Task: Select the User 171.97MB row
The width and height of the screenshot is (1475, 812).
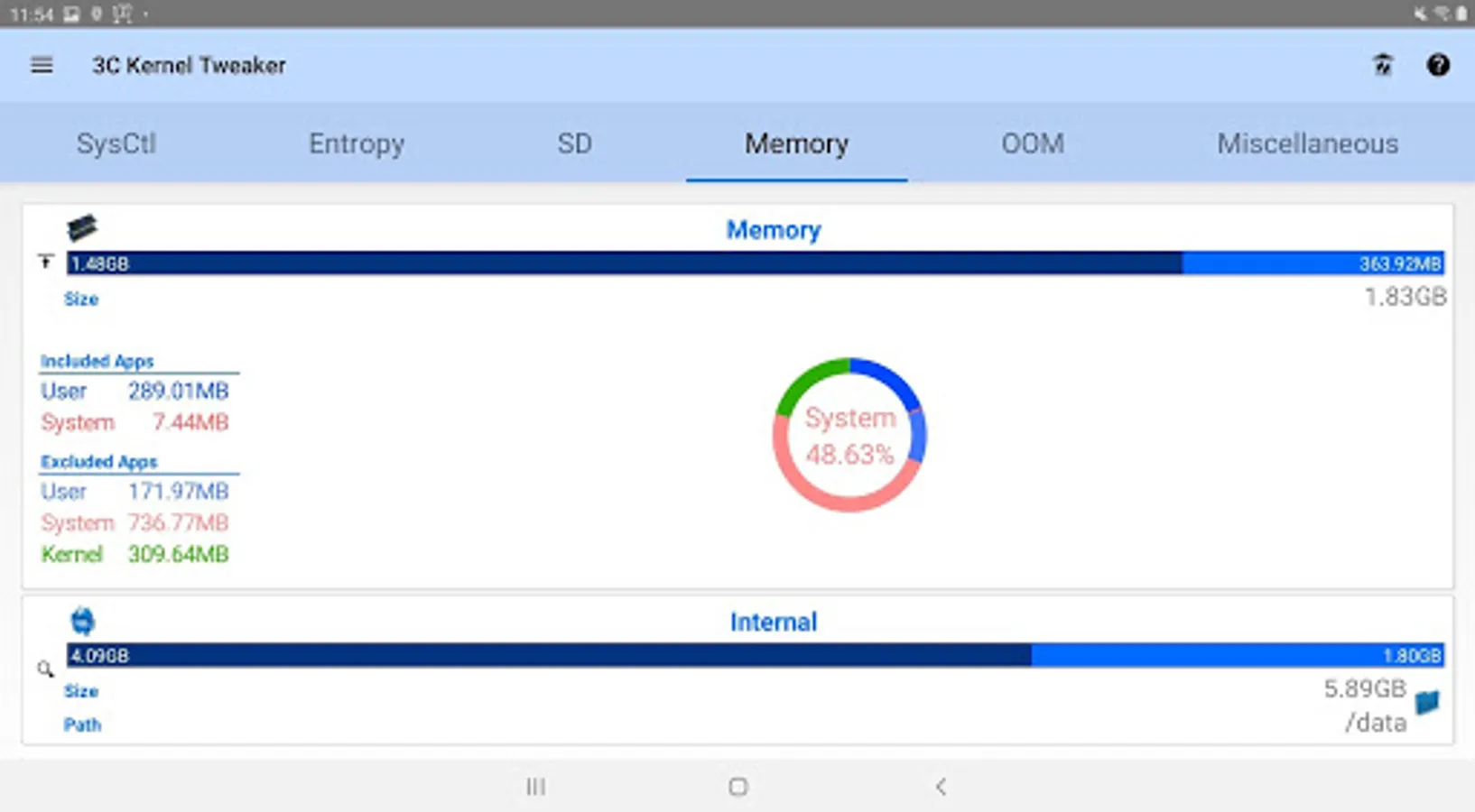Action: coord(135,492)
